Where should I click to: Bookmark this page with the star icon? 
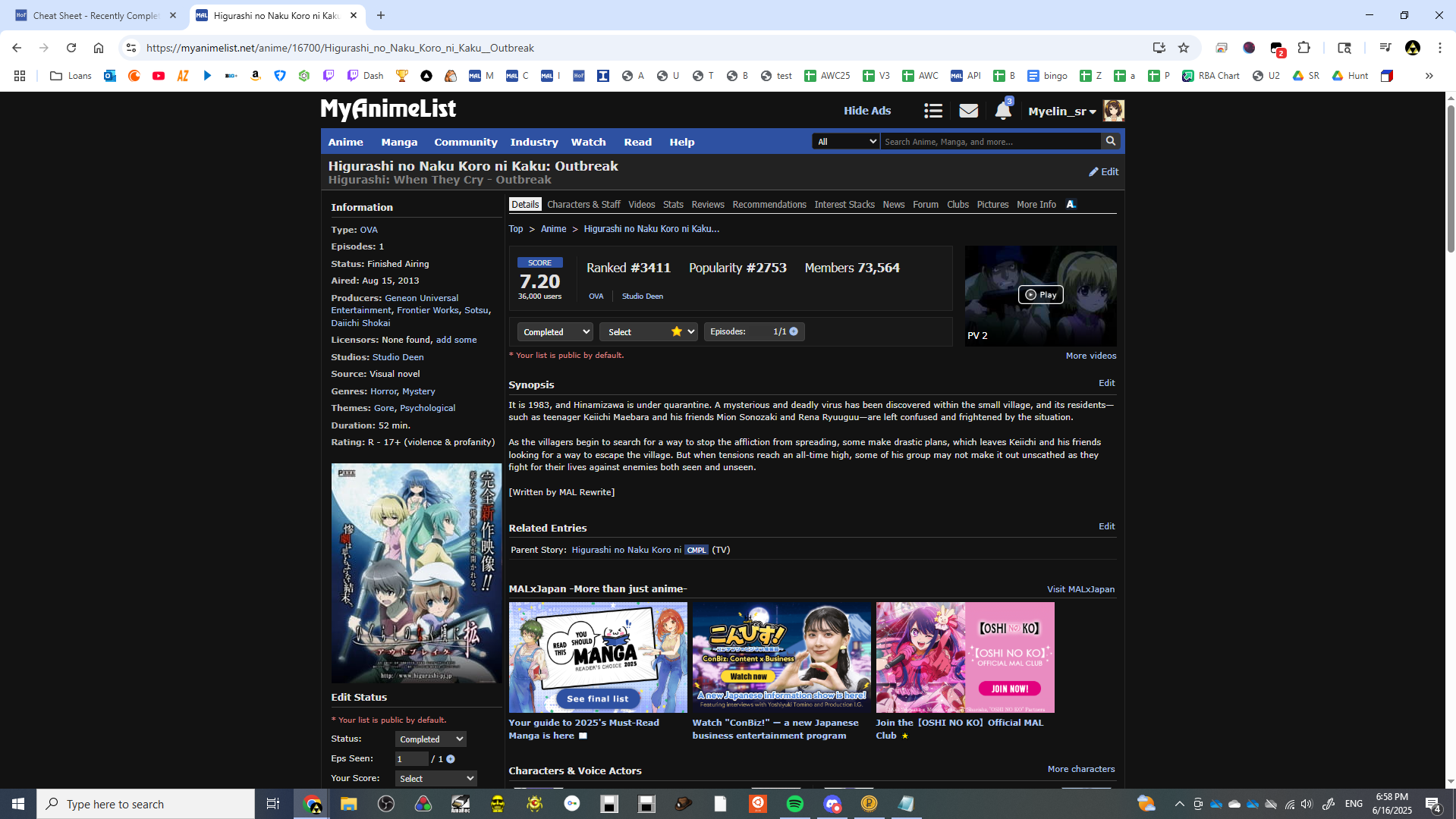tap(1184, 48)
